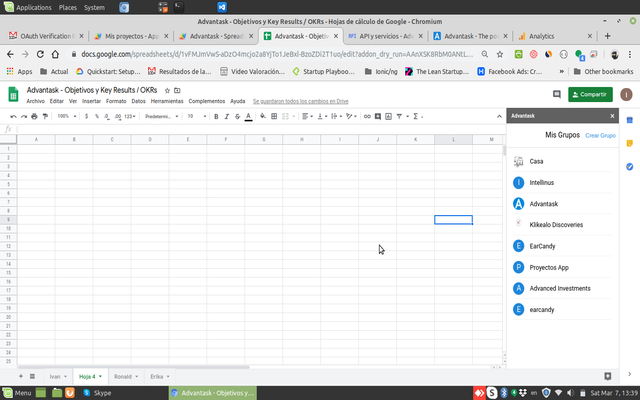Open Google Tasks side panel icon
640x400 pixels.
click(x=629, y=167)
